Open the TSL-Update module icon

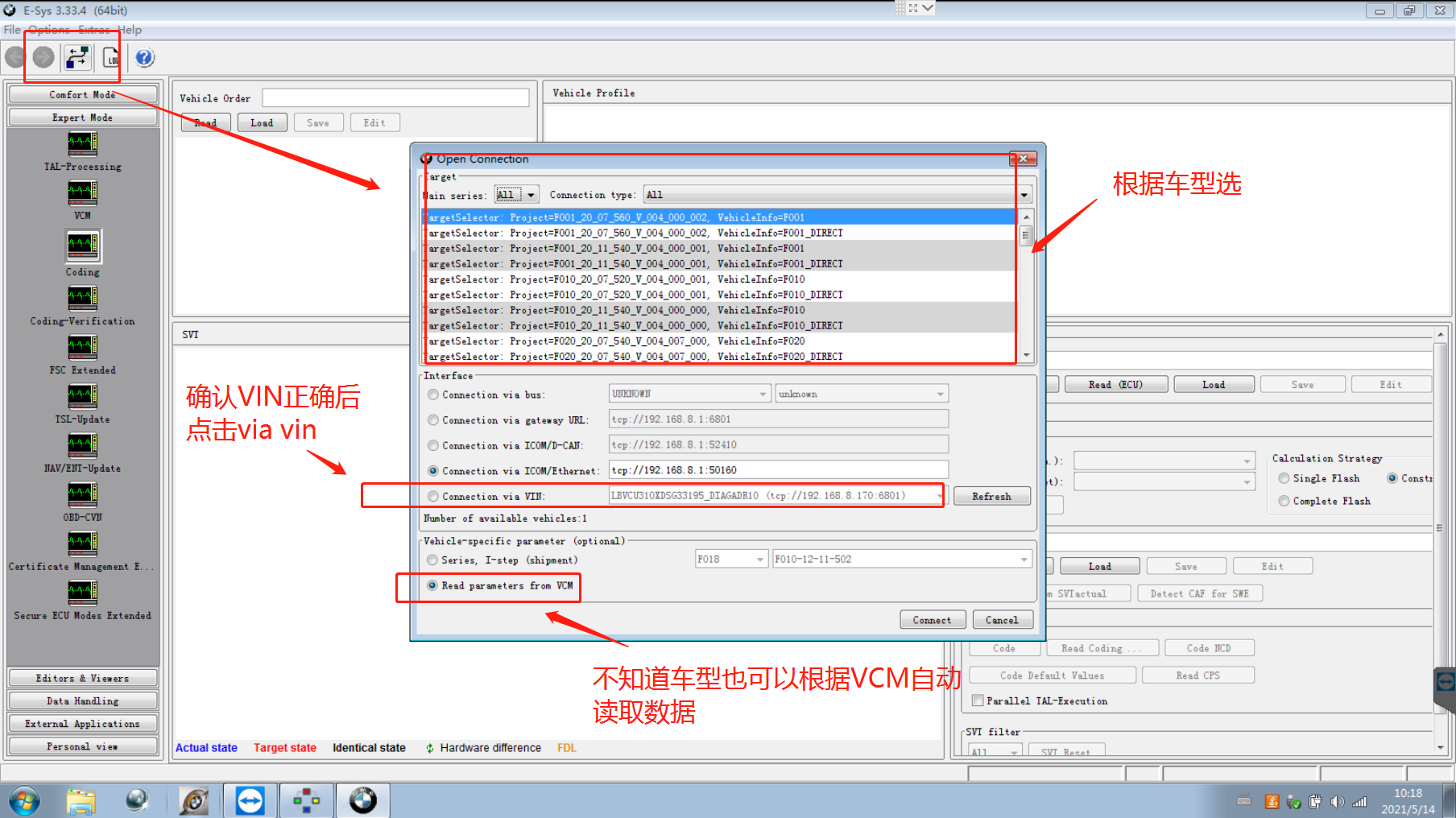(82, 396)
